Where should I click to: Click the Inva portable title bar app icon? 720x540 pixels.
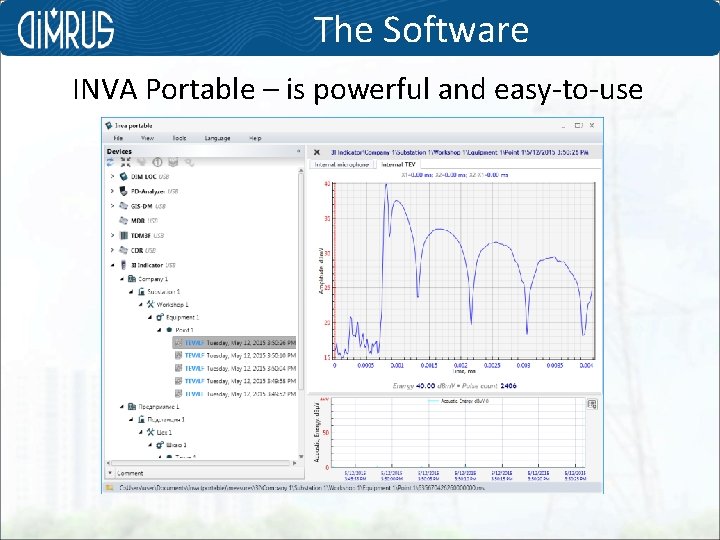[x=109, y=125]
